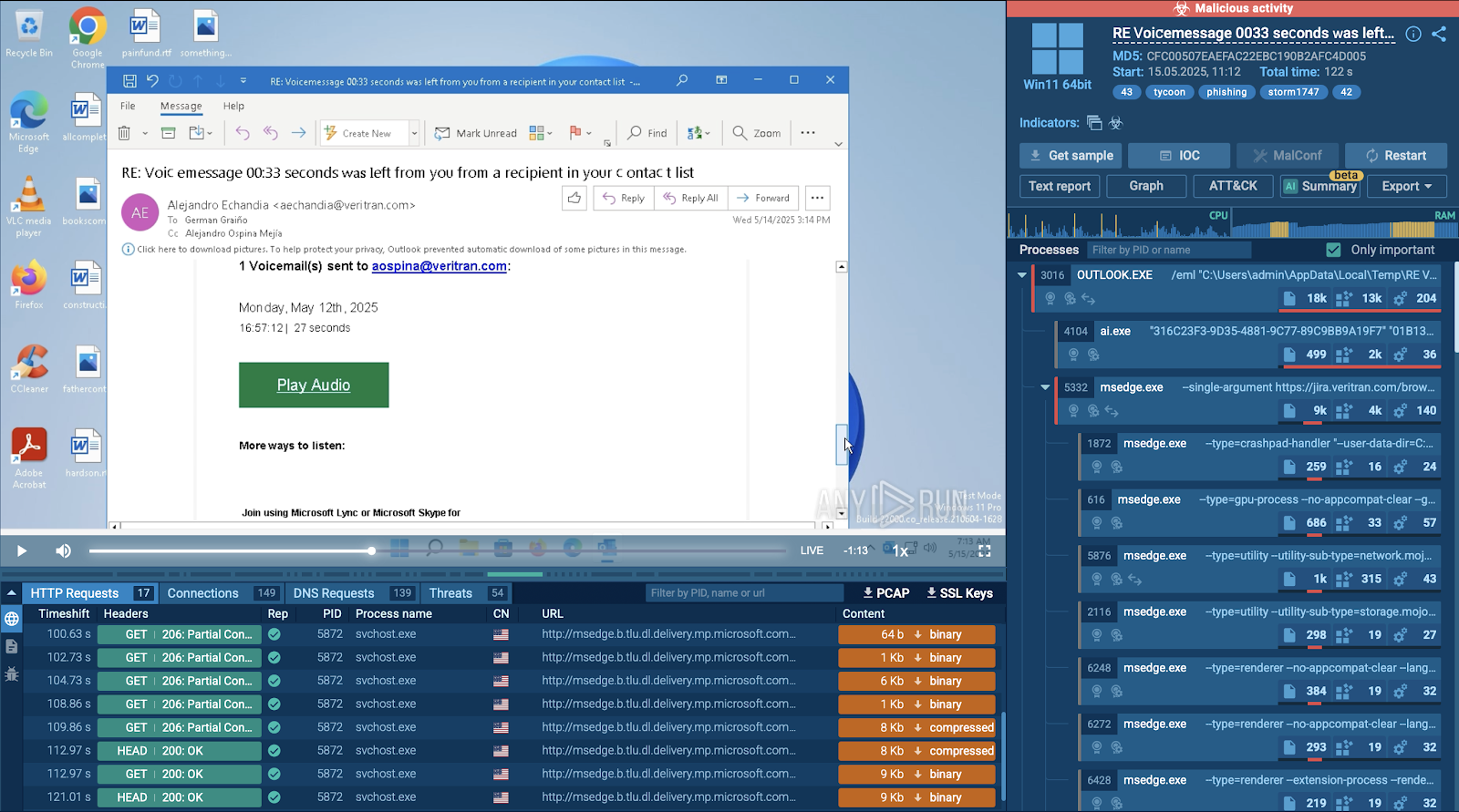The height and width of the screenshot is (812, 1459).
Task: Click the Outlook undo icon in title bar
Action: 152,81
